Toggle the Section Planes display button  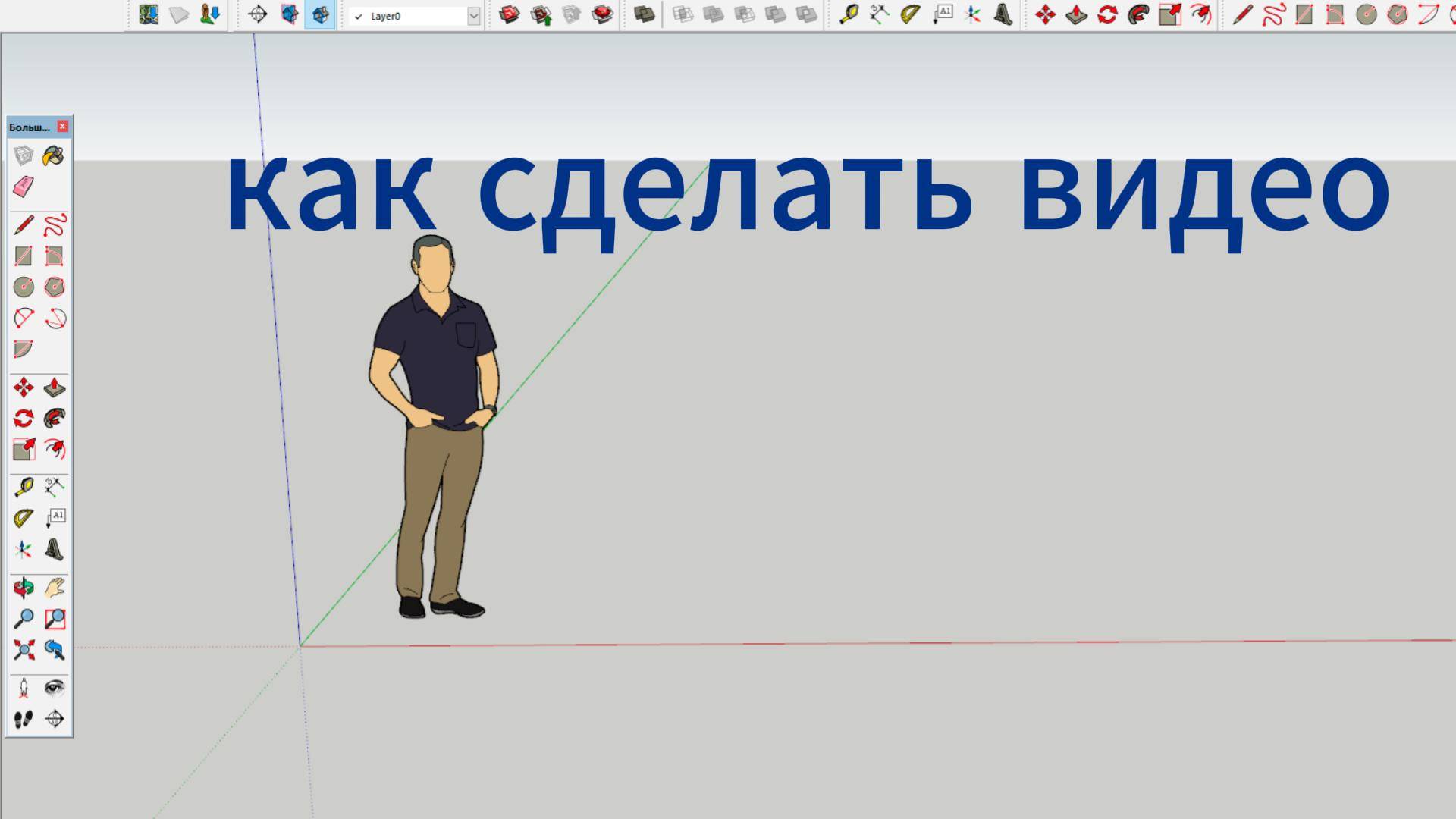coord(290,14)
